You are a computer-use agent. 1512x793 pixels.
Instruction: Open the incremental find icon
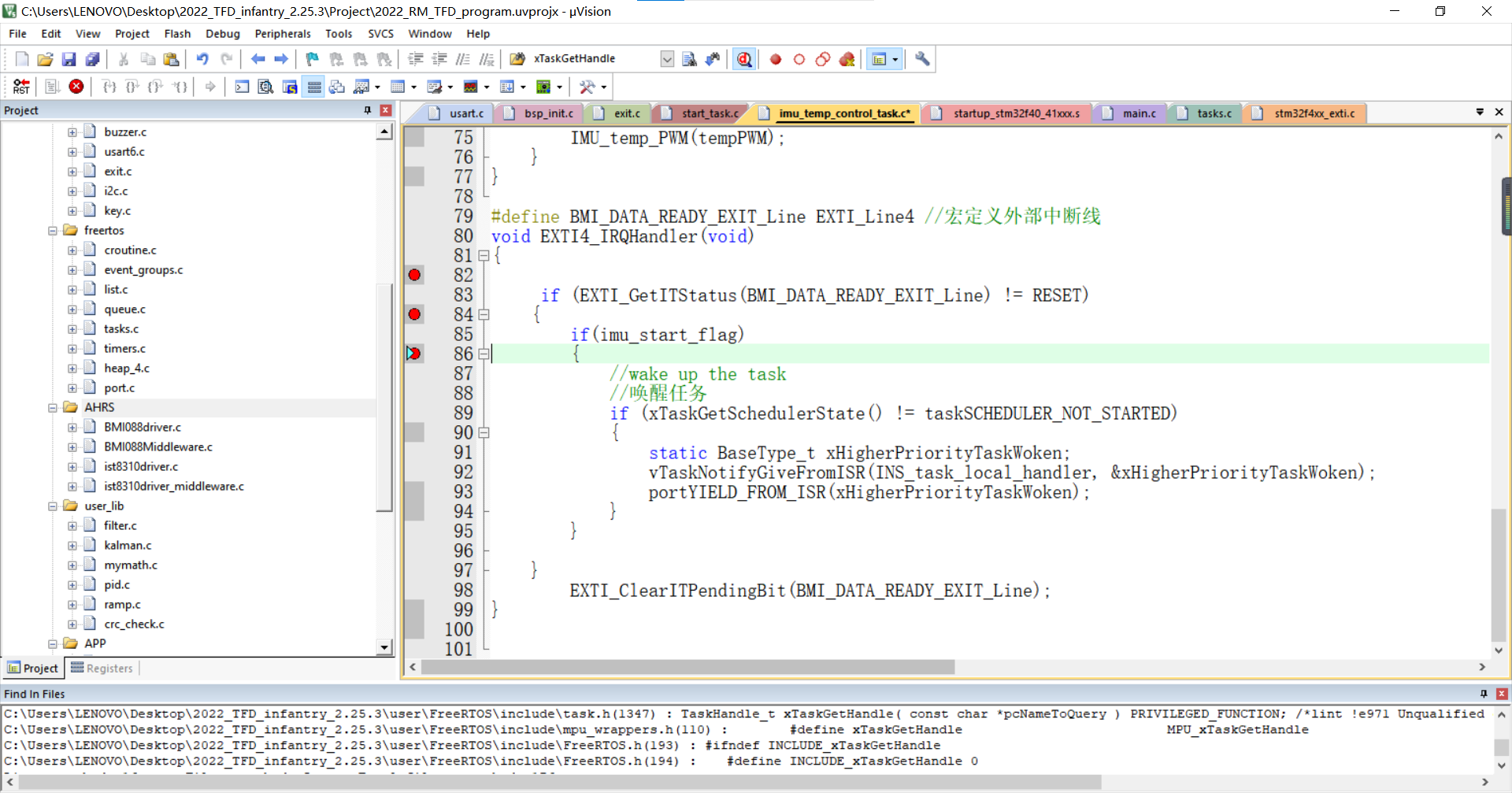pyautogui.click(x=713, y=59)
